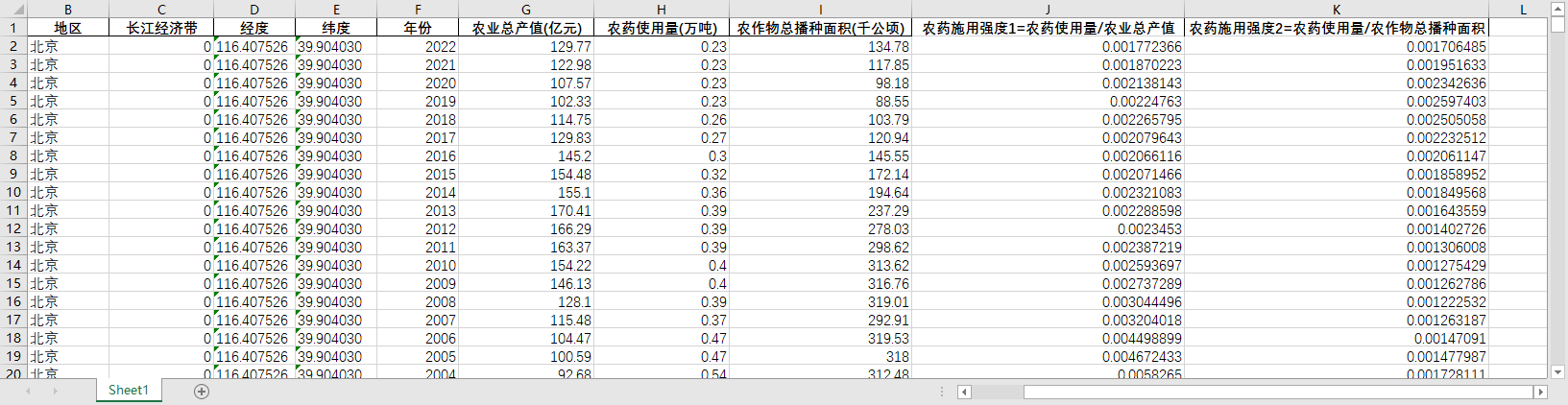Select column H header

pos(662,10)
